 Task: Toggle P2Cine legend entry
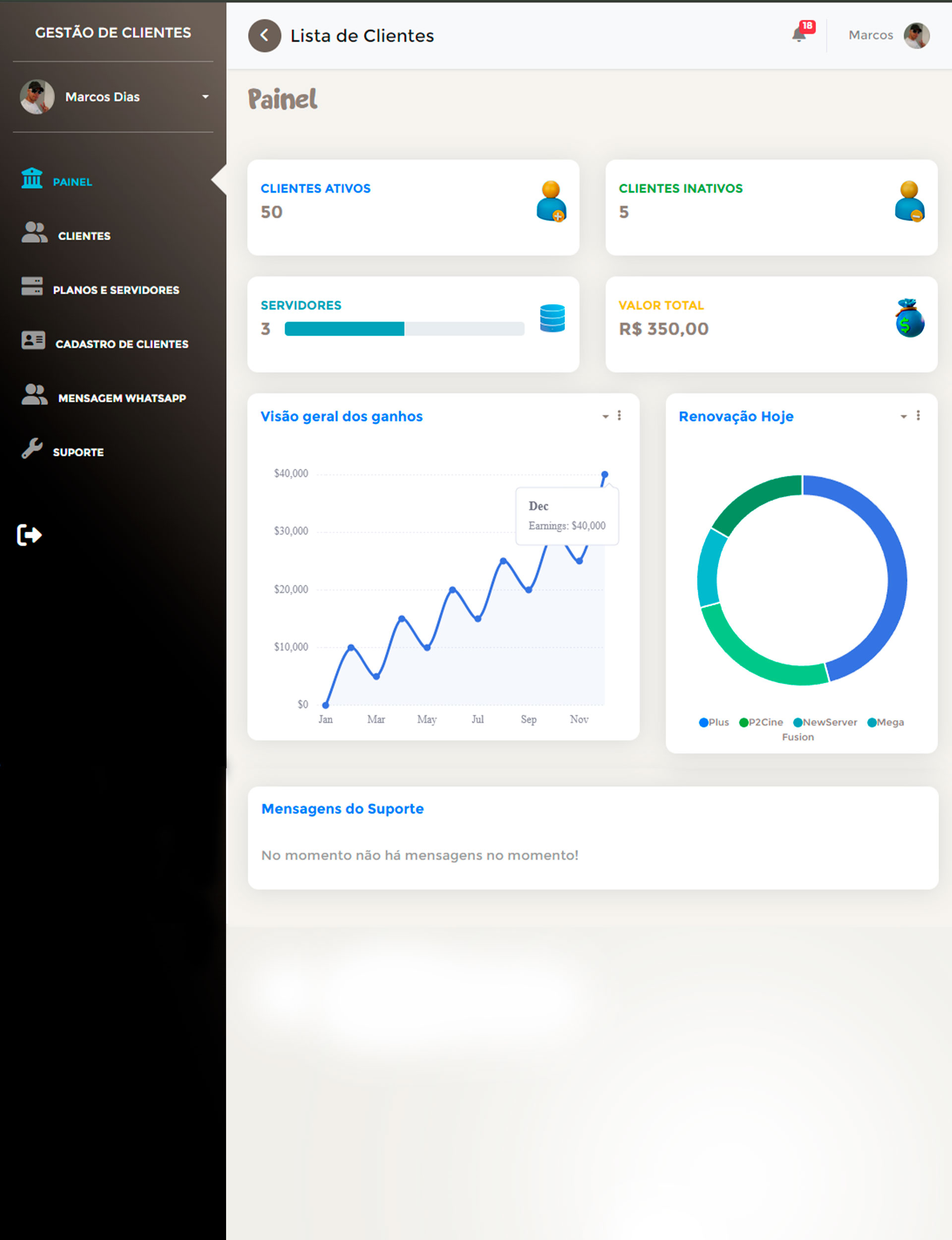pyautogui.click(x=761, y=723)
